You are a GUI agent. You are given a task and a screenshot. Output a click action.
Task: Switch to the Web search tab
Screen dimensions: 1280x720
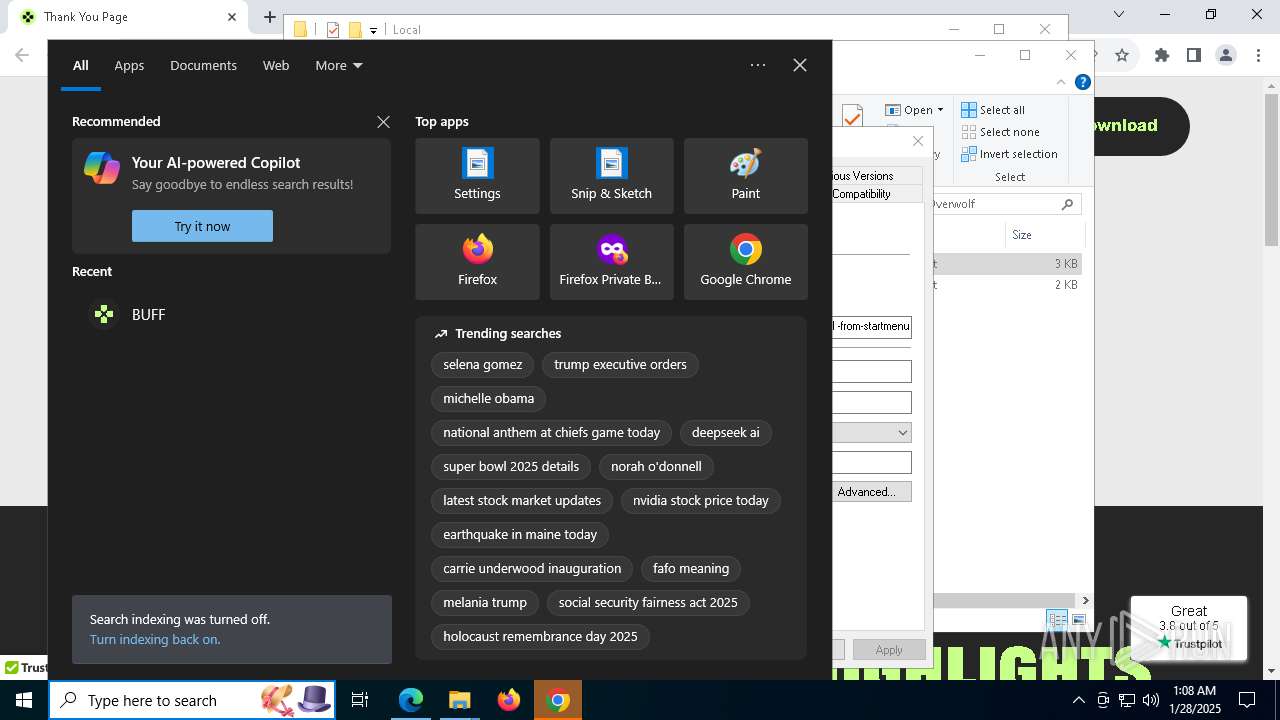tap(276, 65)
